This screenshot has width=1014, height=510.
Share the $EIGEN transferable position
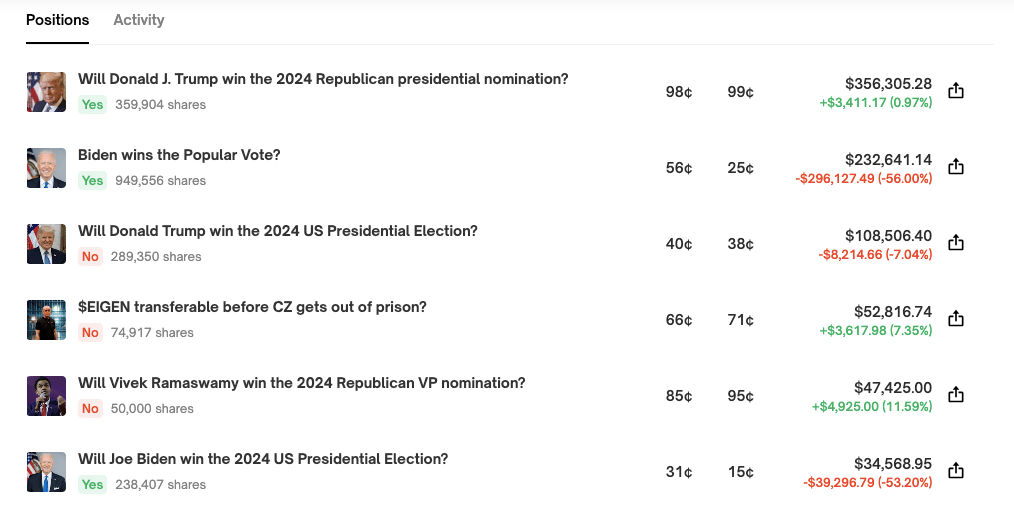coord(955,319)
